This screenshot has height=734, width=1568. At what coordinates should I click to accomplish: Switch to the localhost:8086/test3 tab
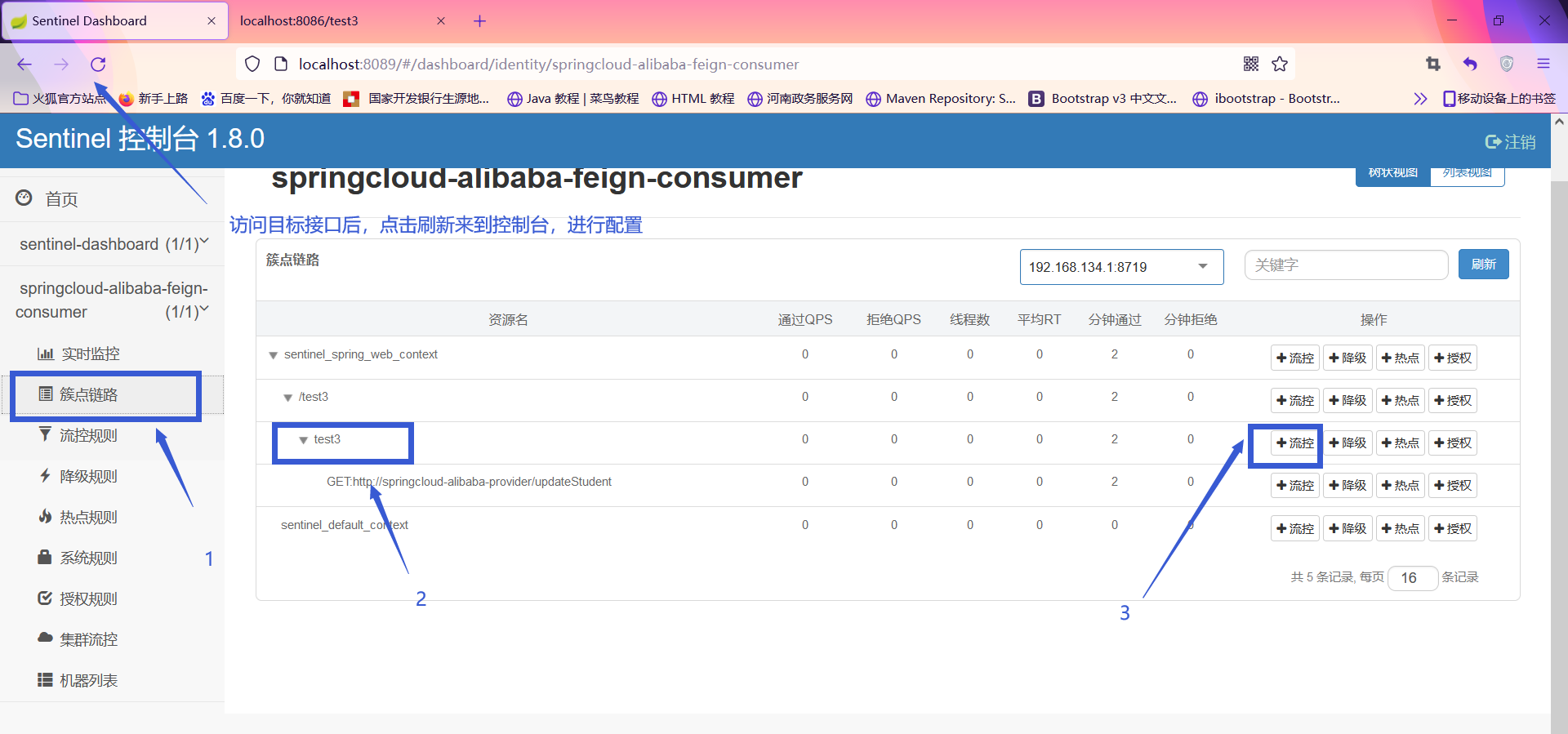coord(341,21)
